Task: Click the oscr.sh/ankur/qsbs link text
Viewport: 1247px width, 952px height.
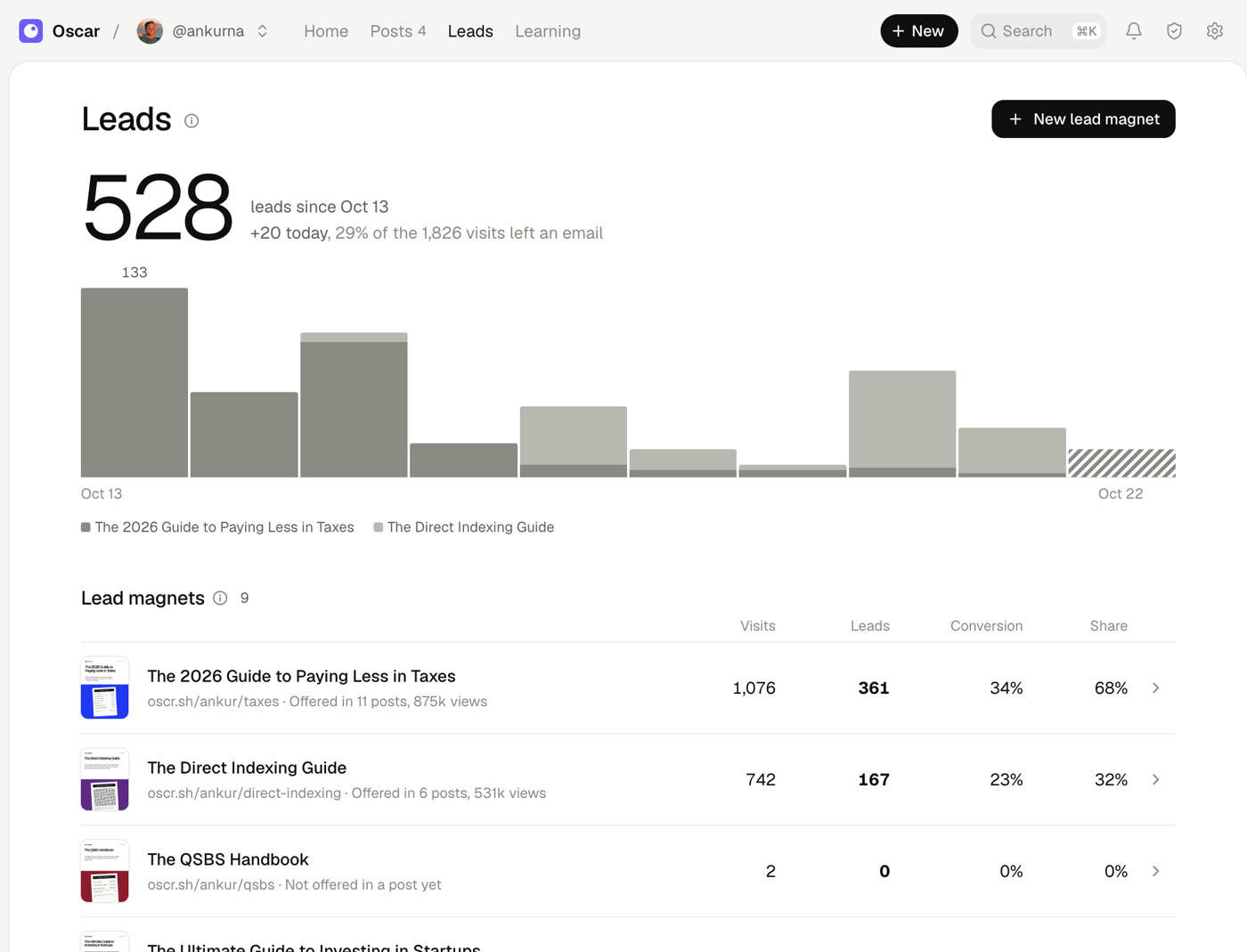Action: tap(211, 885)
